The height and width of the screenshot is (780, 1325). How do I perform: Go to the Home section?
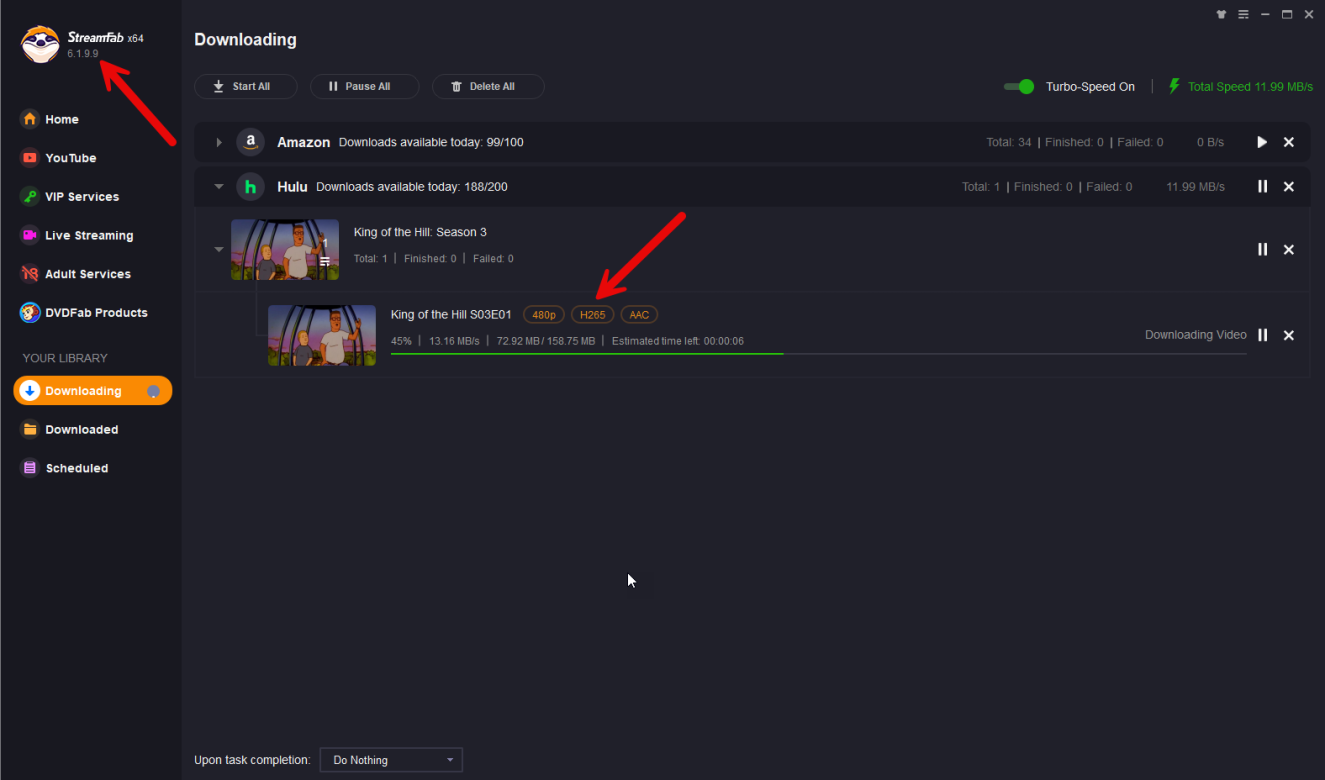tap(62, 119)
